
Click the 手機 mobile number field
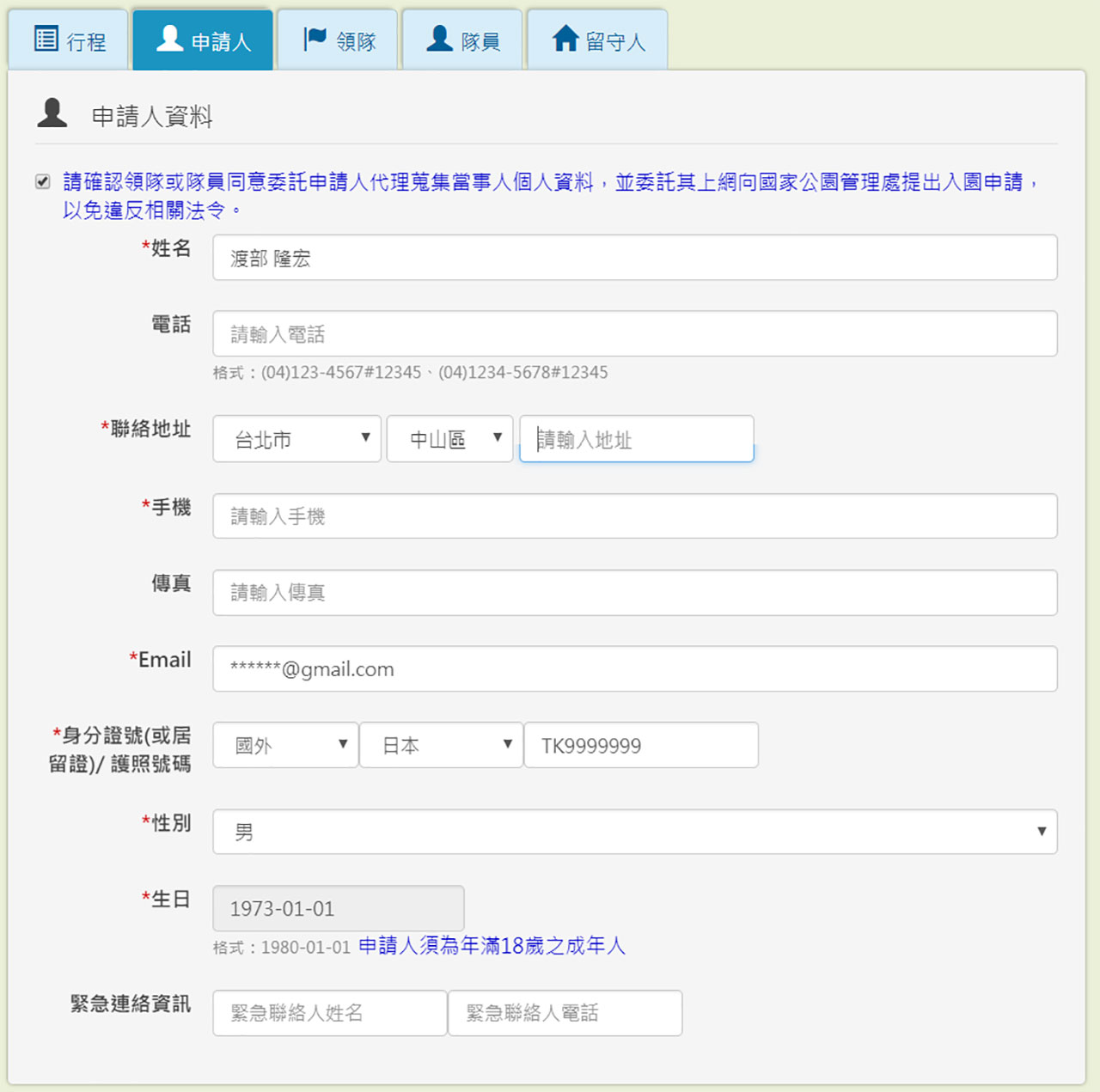coord(634,515)
